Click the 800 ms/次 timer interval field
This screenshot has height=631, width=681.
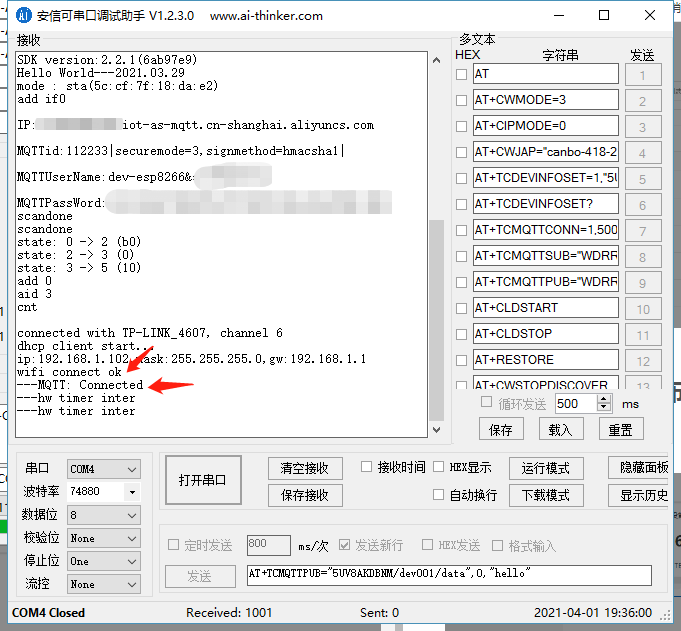coord(268,545)
